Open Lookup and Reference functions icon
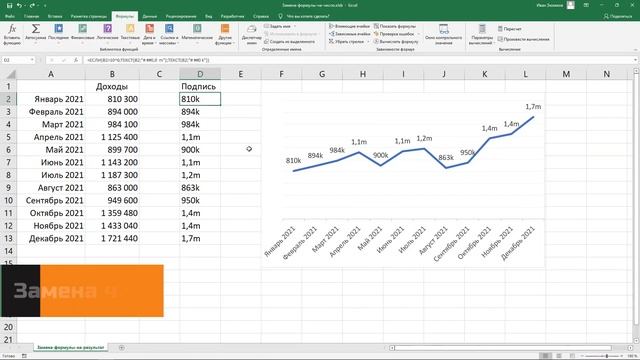 pyautogui.click(x=169, y=29)
